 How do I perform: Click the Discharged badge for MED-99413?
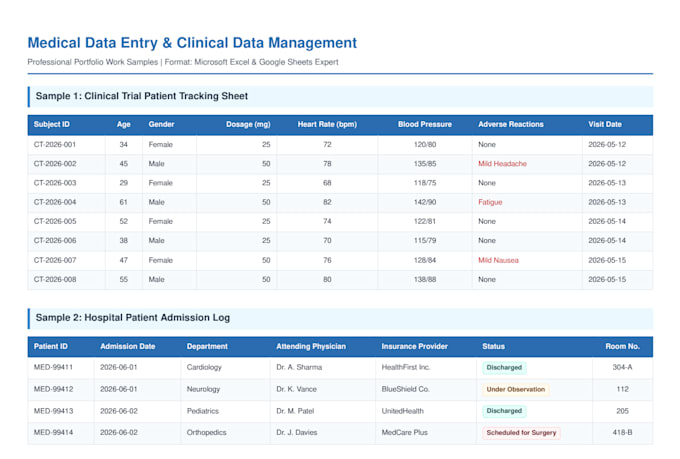(x=504, y=411)
